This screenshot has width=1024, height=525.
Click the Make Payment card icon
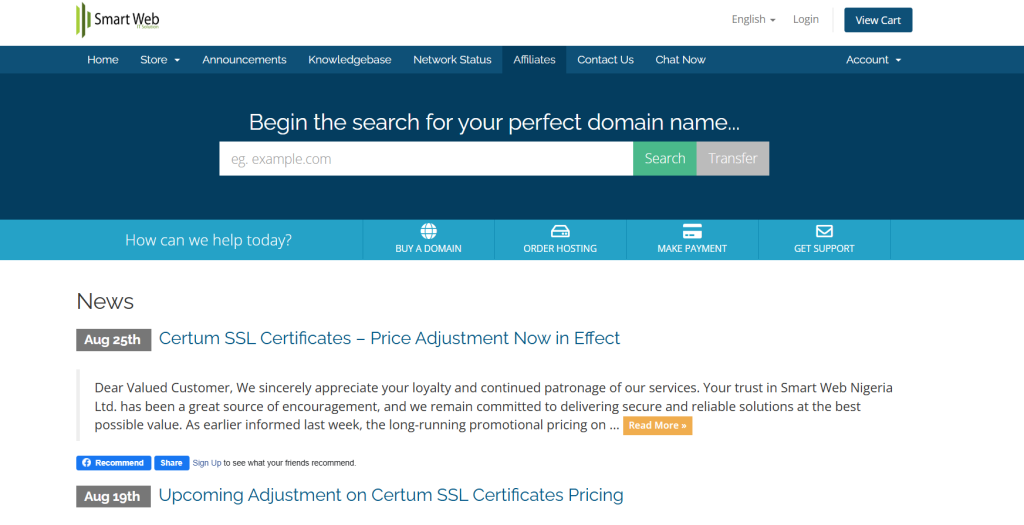pos(692,231)
